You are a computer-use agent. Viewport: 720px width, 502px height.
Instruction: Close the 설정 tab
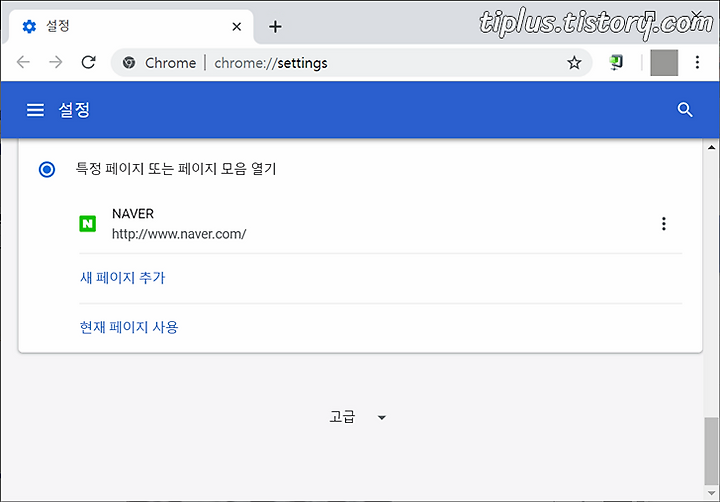[236, 27]
